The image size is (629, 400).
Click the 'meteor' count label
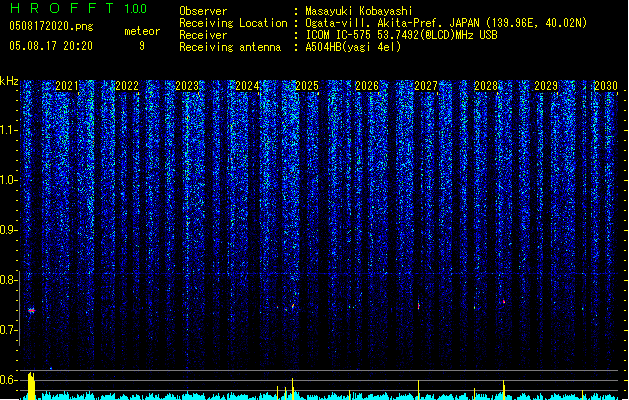pyautogui.click(x=142, y=31)
